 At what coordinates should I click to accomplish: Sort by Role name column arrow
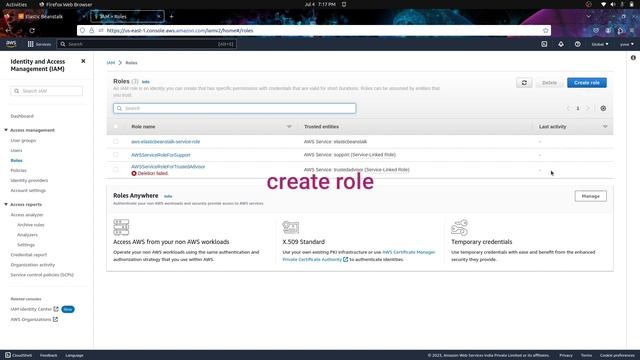coord(289,127)
